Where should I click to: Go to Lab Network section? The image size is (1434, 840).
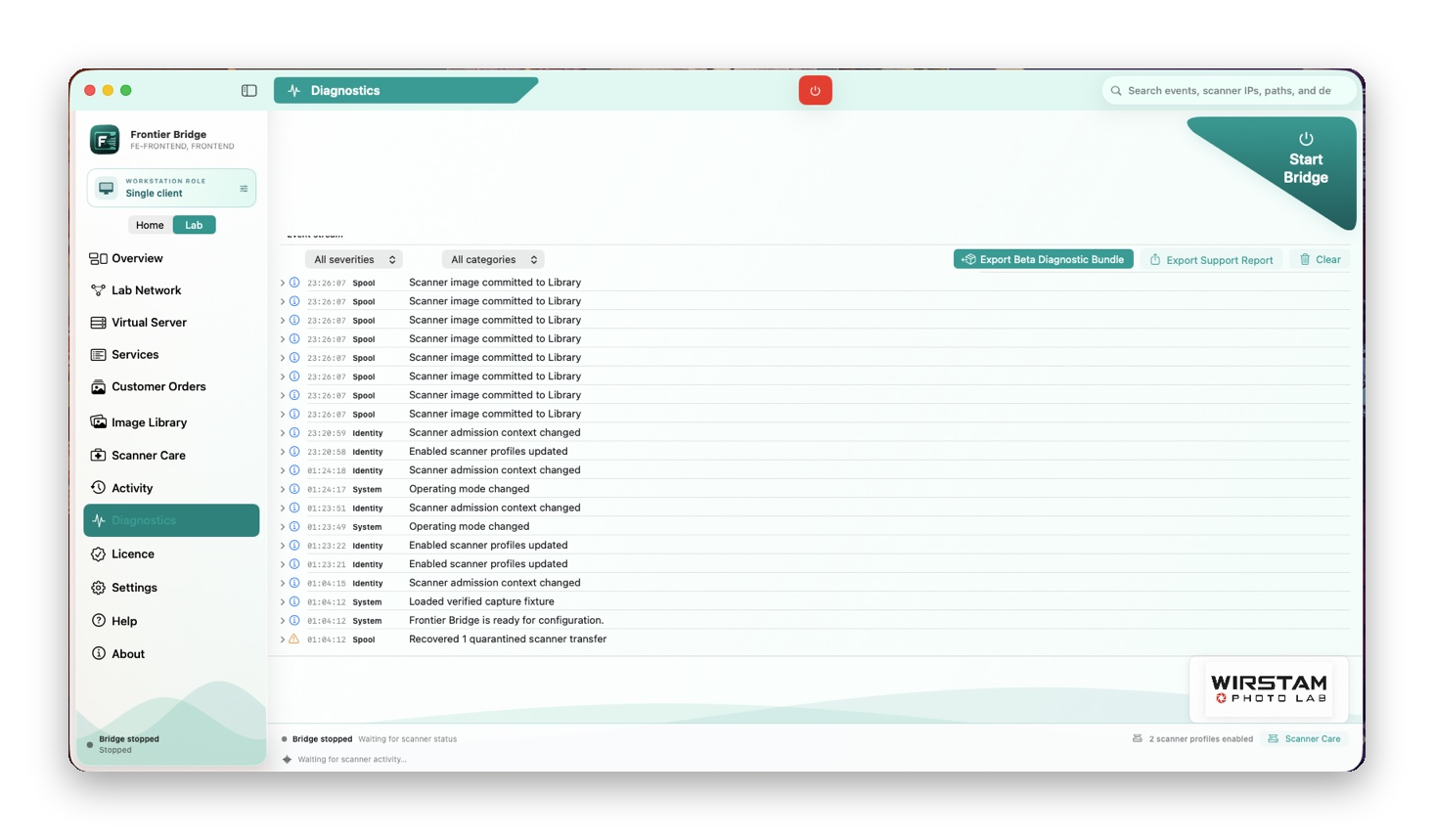(171, 290)
